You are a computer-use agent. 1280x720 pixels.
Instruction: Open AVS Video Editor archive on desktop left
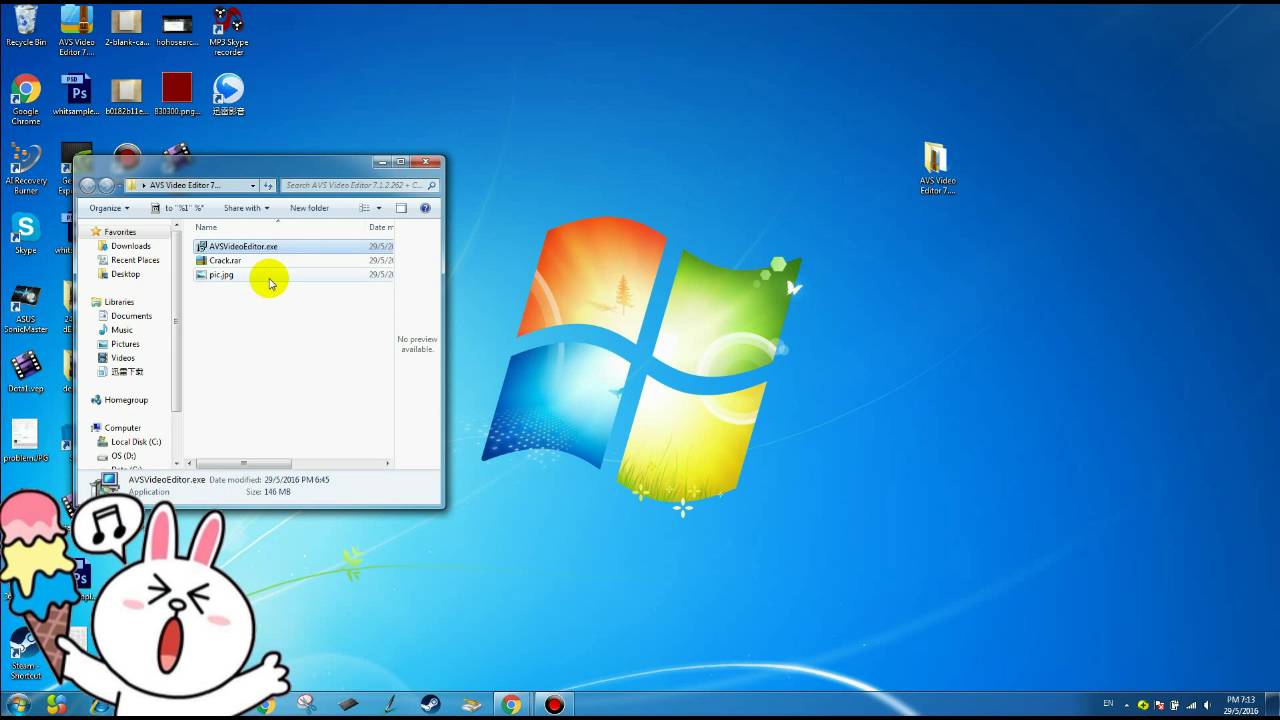click(76, 30)
